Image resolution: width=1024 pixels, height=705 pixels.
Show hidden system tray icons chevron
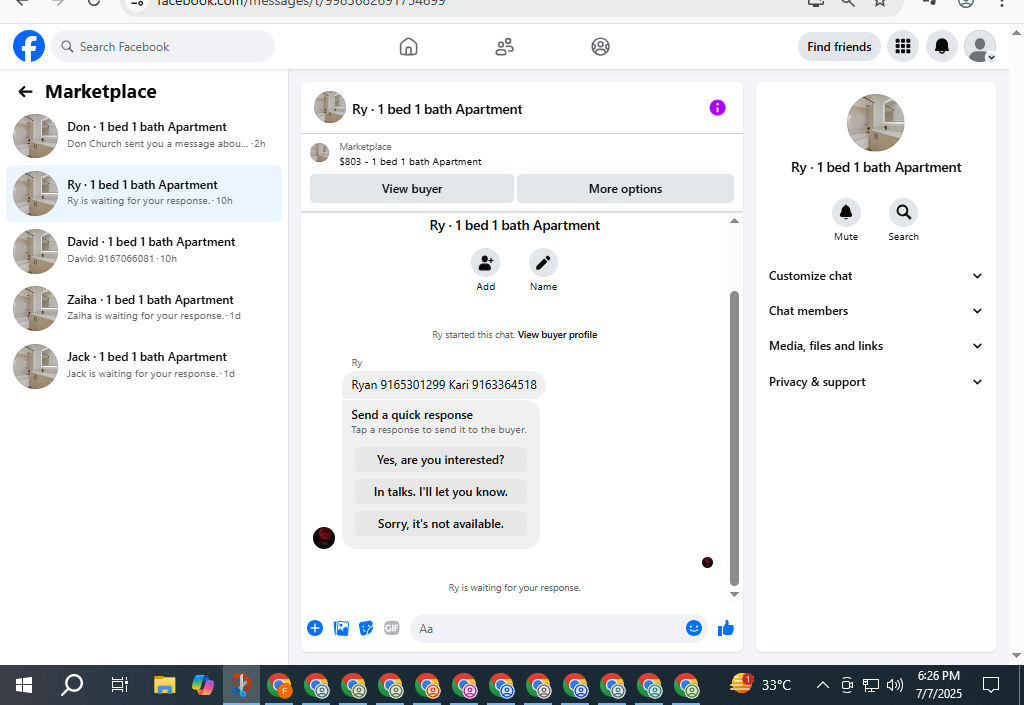(x=823, y=685)
